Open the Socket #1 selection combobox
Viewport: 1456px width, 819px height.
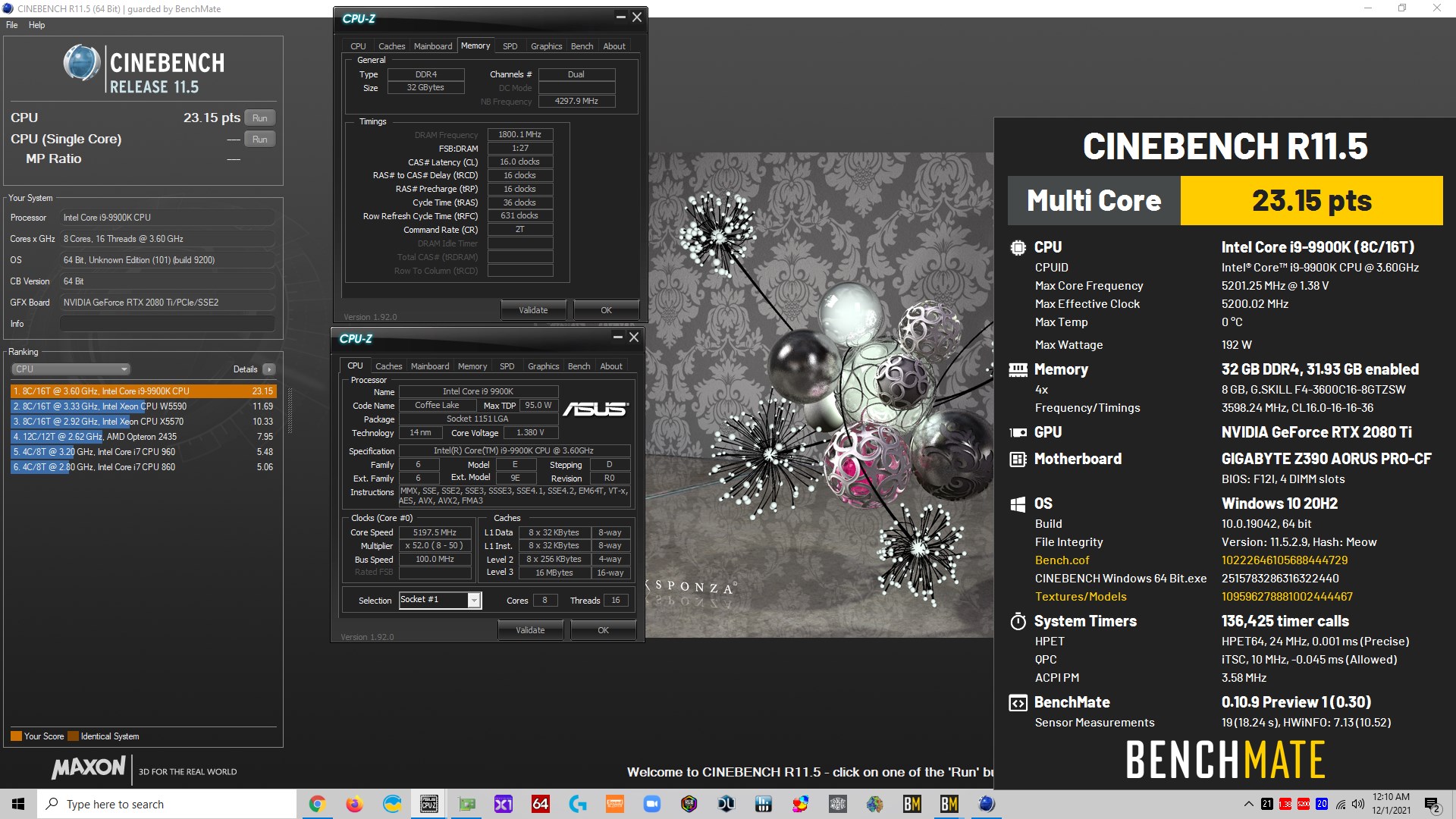coord(440,600)
